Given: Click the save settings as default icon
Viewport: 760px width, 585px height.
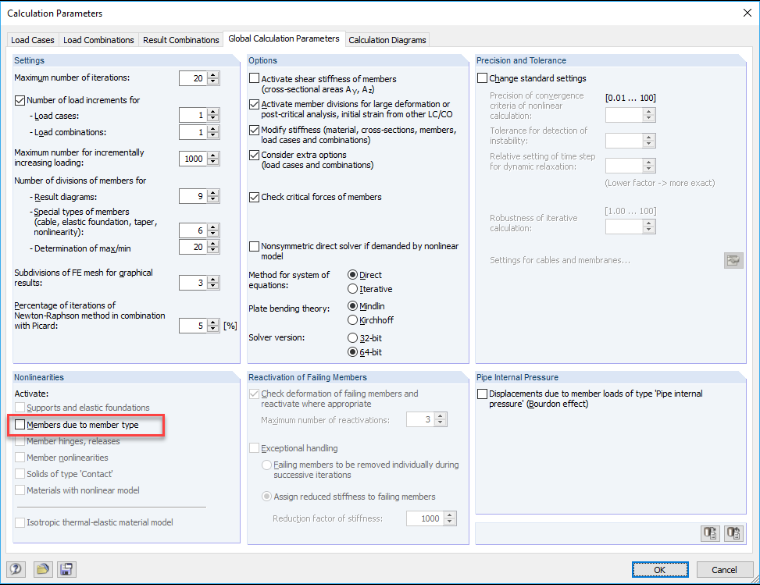Looking at the screenshot, I should point(66,569).
